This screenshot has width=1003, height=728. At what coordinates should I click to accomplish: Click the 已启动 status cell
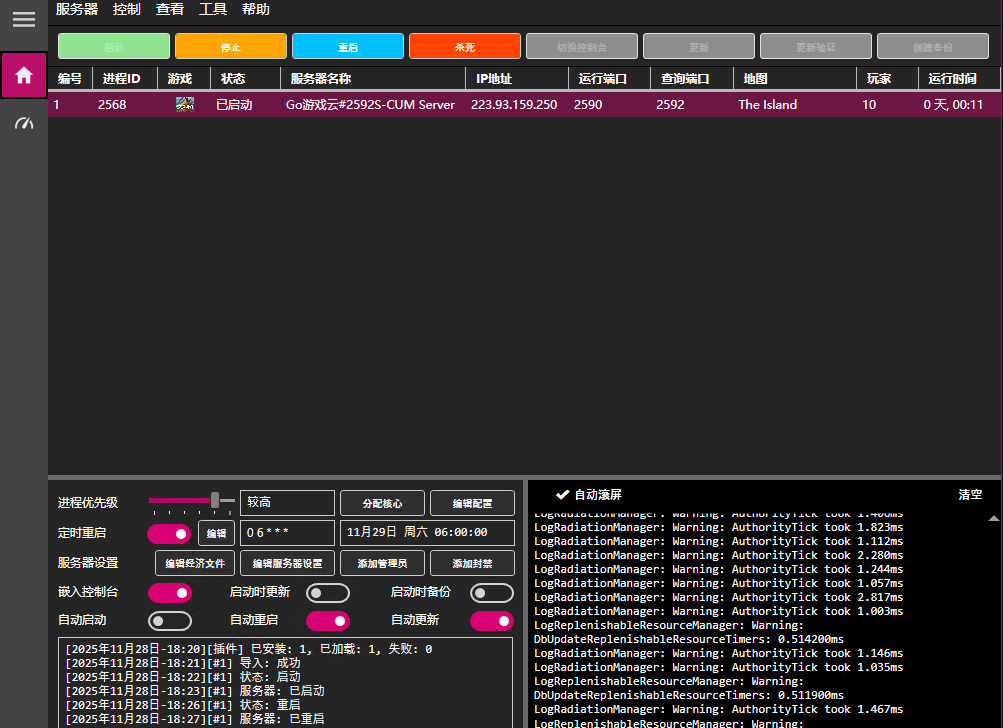[234, 105]
